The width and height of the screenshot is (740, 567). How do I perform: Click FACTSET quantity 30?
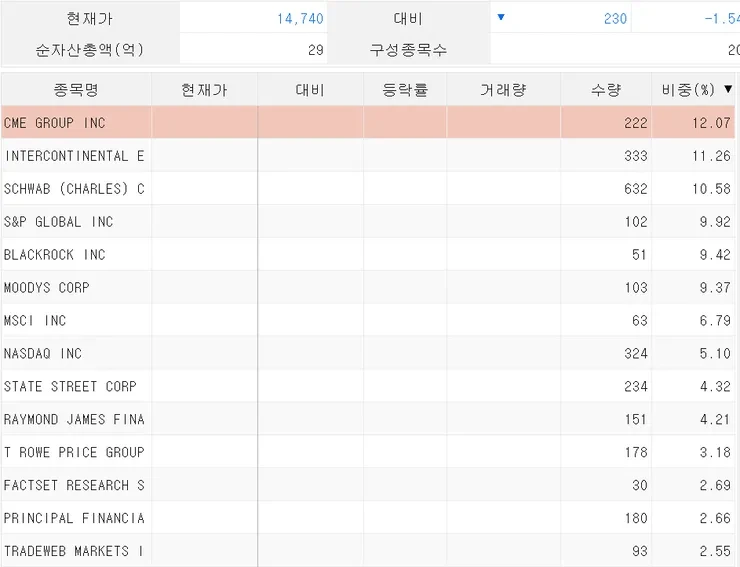(639, 485)
